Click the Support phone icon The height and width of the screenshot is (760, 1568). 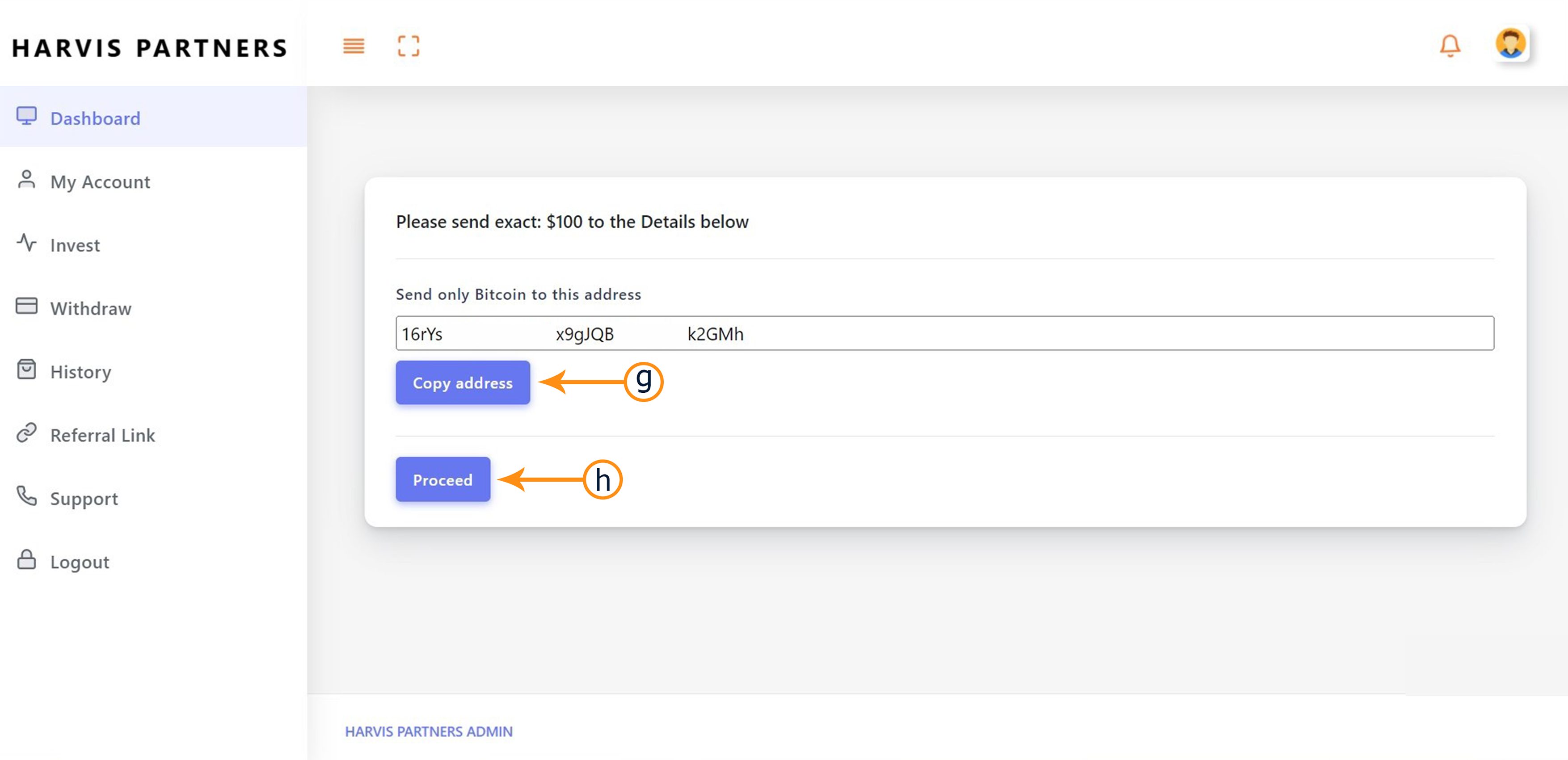click(26, 496)
